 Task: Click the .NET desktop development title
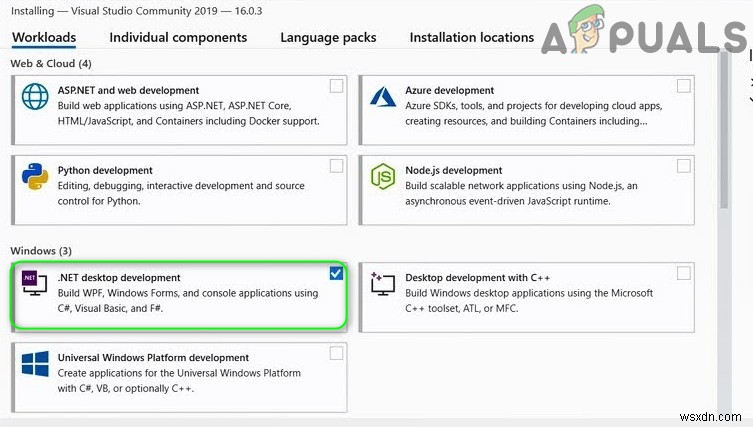coord(119,277)
